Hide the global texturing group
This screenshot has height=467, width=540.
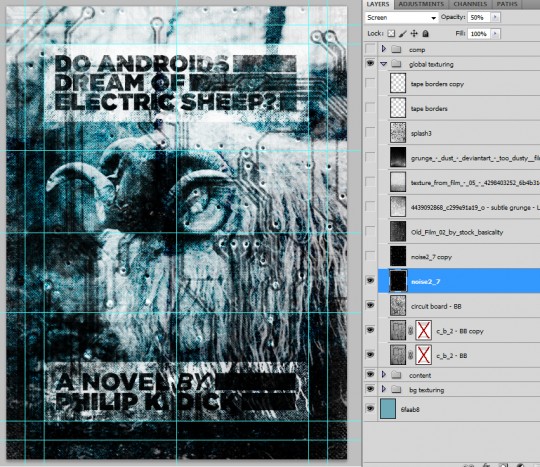tap(370, 64)
